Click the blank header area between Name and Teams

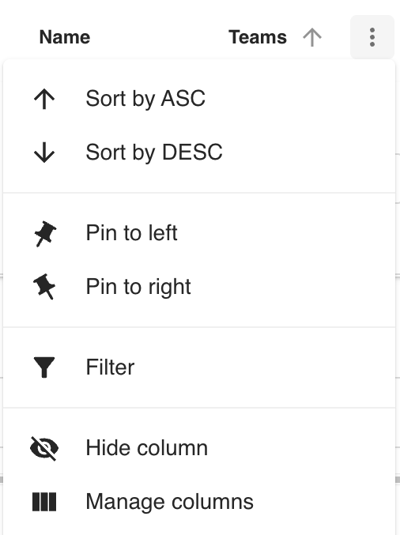point(159,37)
